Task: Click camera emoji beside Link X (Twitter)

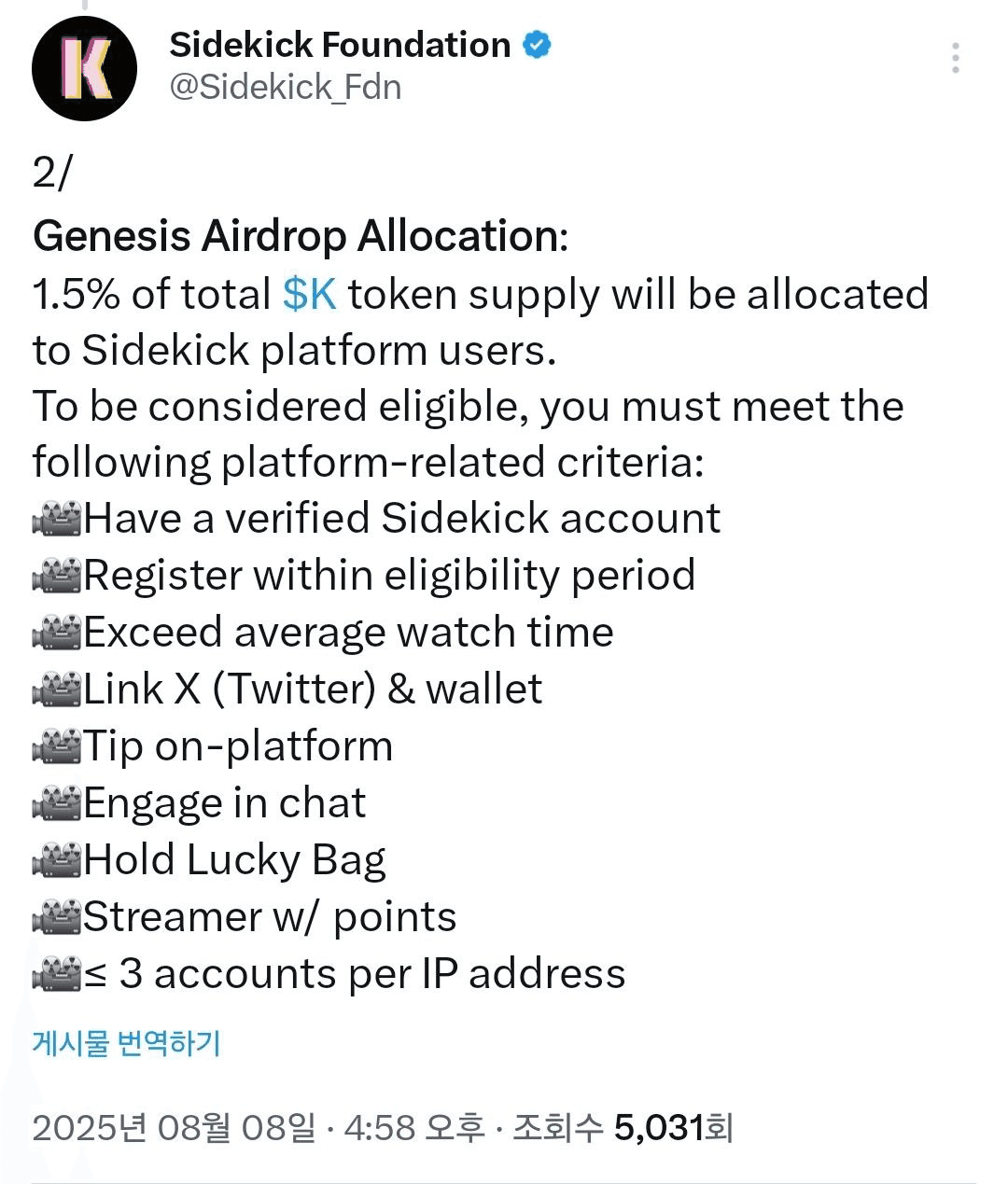Action: pyautogui.click(x=58, y=690)
